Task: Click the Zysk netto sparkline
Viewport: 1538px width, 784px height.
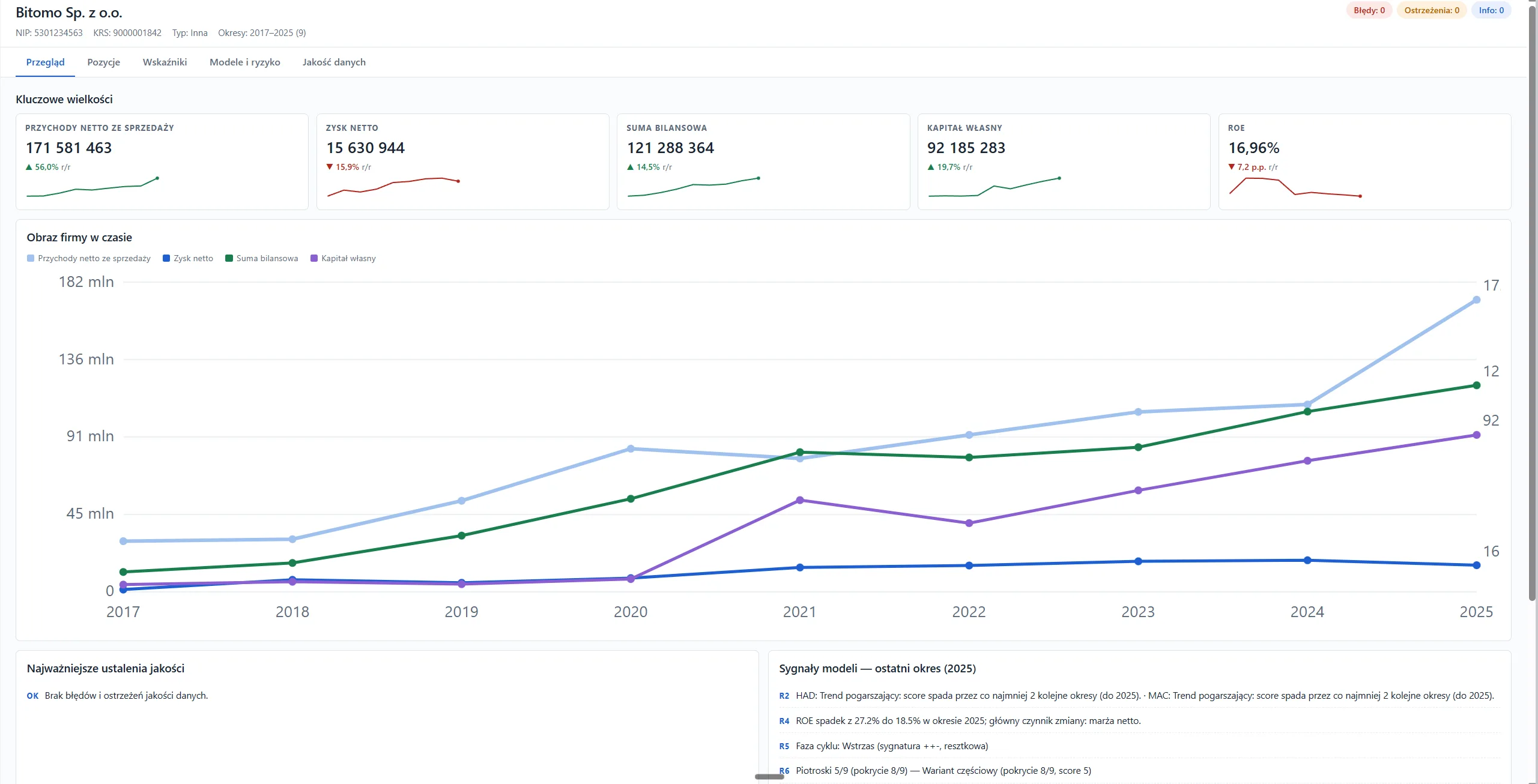Action: 393,187
